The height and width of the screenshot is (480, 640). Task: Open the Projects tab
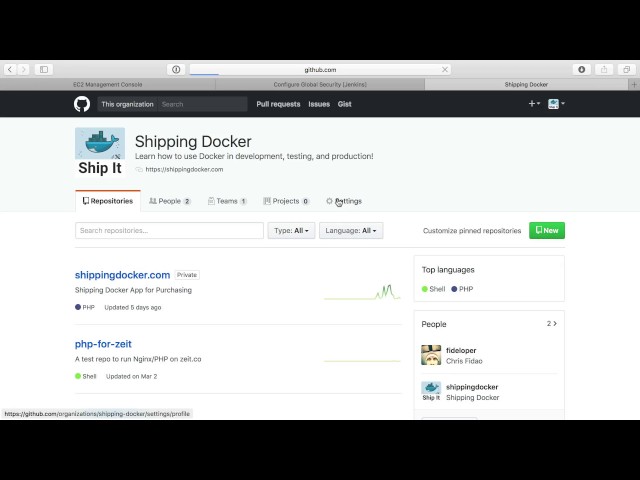click(x=287, y=201)
